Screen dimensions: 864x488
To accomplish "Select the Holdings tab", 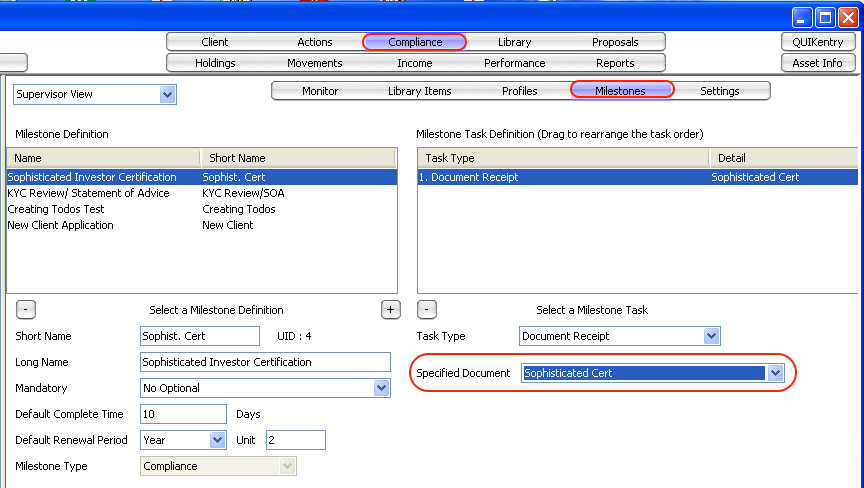I will (215, 63).
